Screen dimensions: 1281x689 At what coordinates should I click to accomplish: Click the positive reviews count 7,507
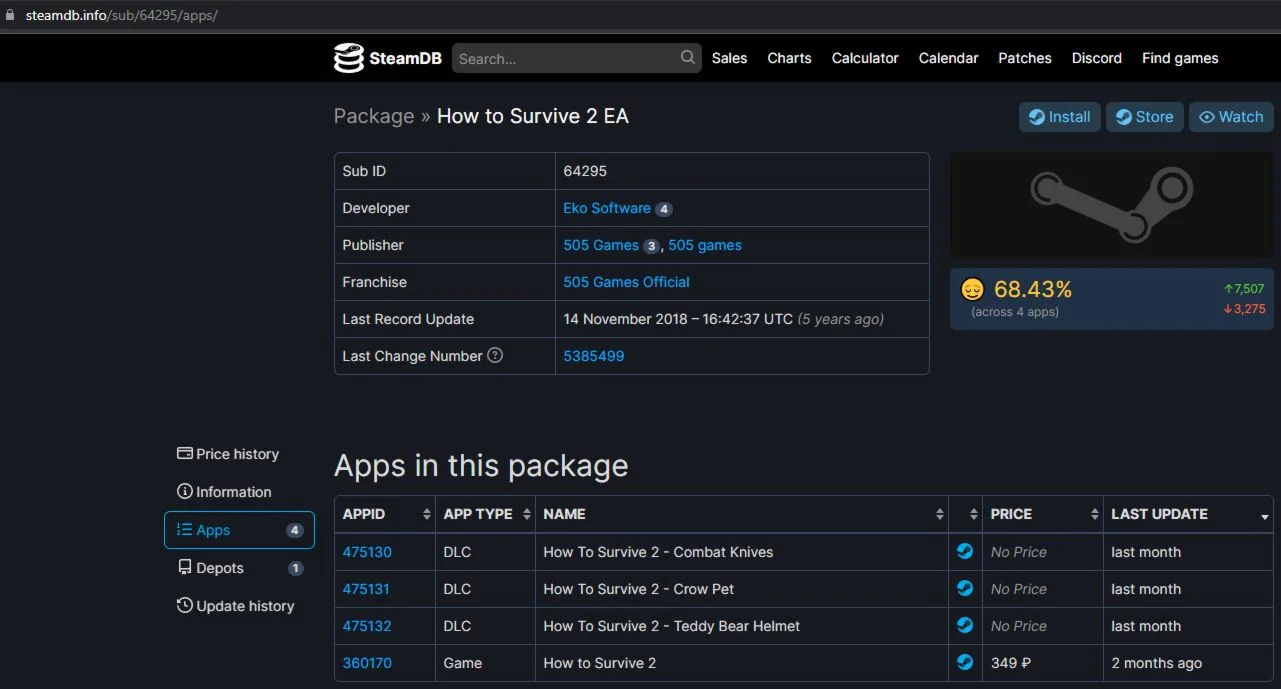1244,288
